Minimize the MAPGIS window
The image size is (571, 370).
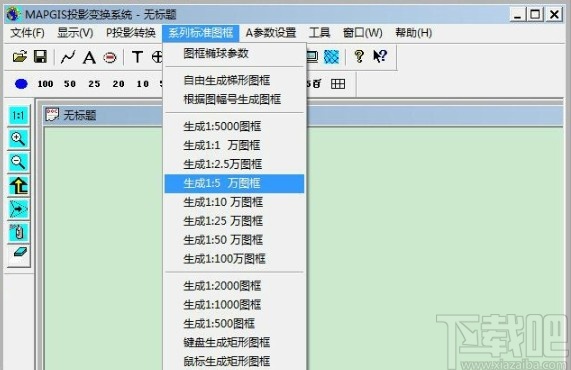coord(517,15)
